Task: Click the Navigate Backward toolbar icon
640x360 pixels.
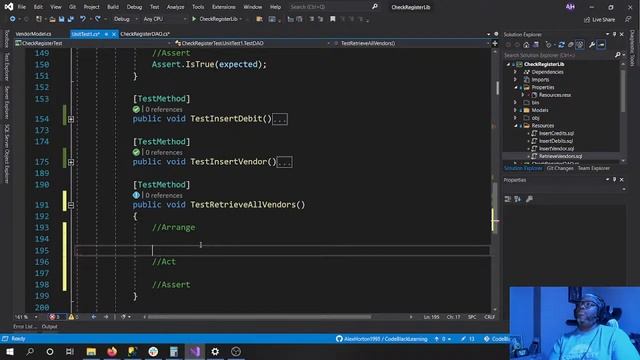Action: click(x=13, y=19)
